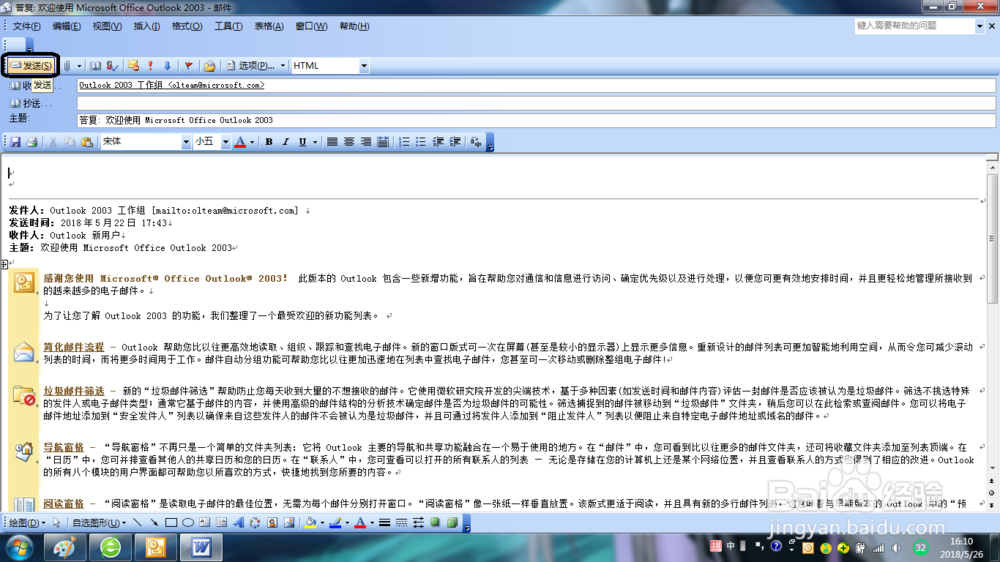1000x562 pixels.
Task: Toggle italic formatting
Action: pos(286,142)
